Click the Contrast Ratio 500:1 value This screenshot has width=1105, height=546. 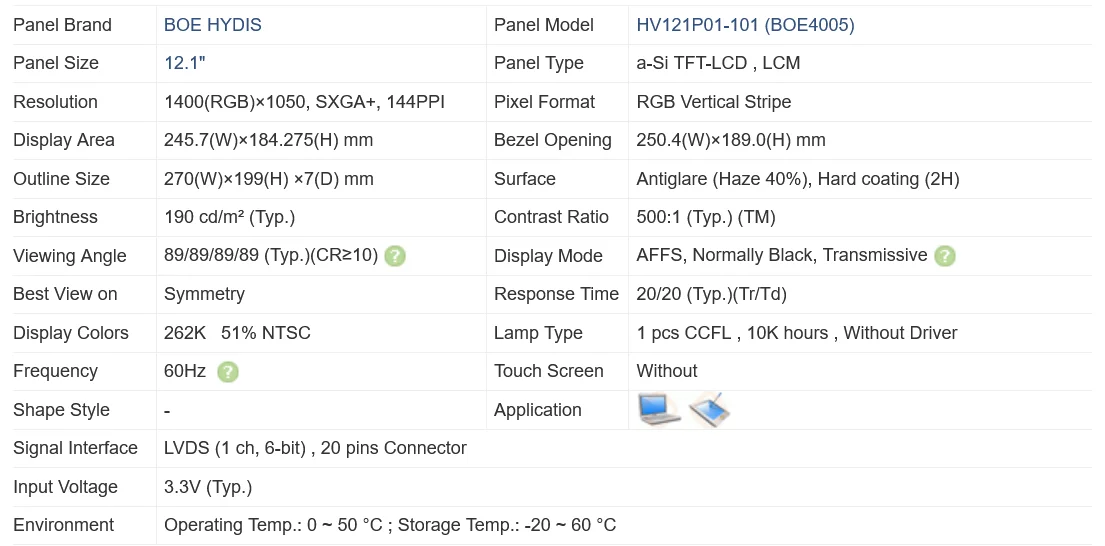(x=705, y=217)
